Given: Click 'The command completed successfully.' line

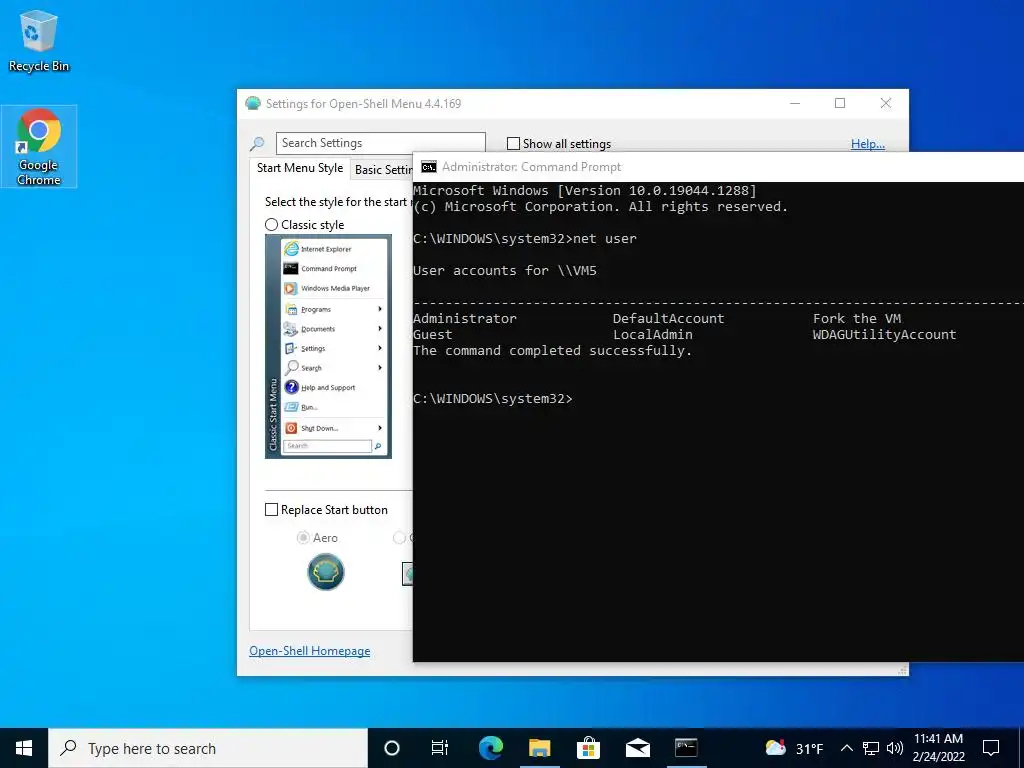Looking at the screenshot, I should pyautogui.click(x=552, y=351).
